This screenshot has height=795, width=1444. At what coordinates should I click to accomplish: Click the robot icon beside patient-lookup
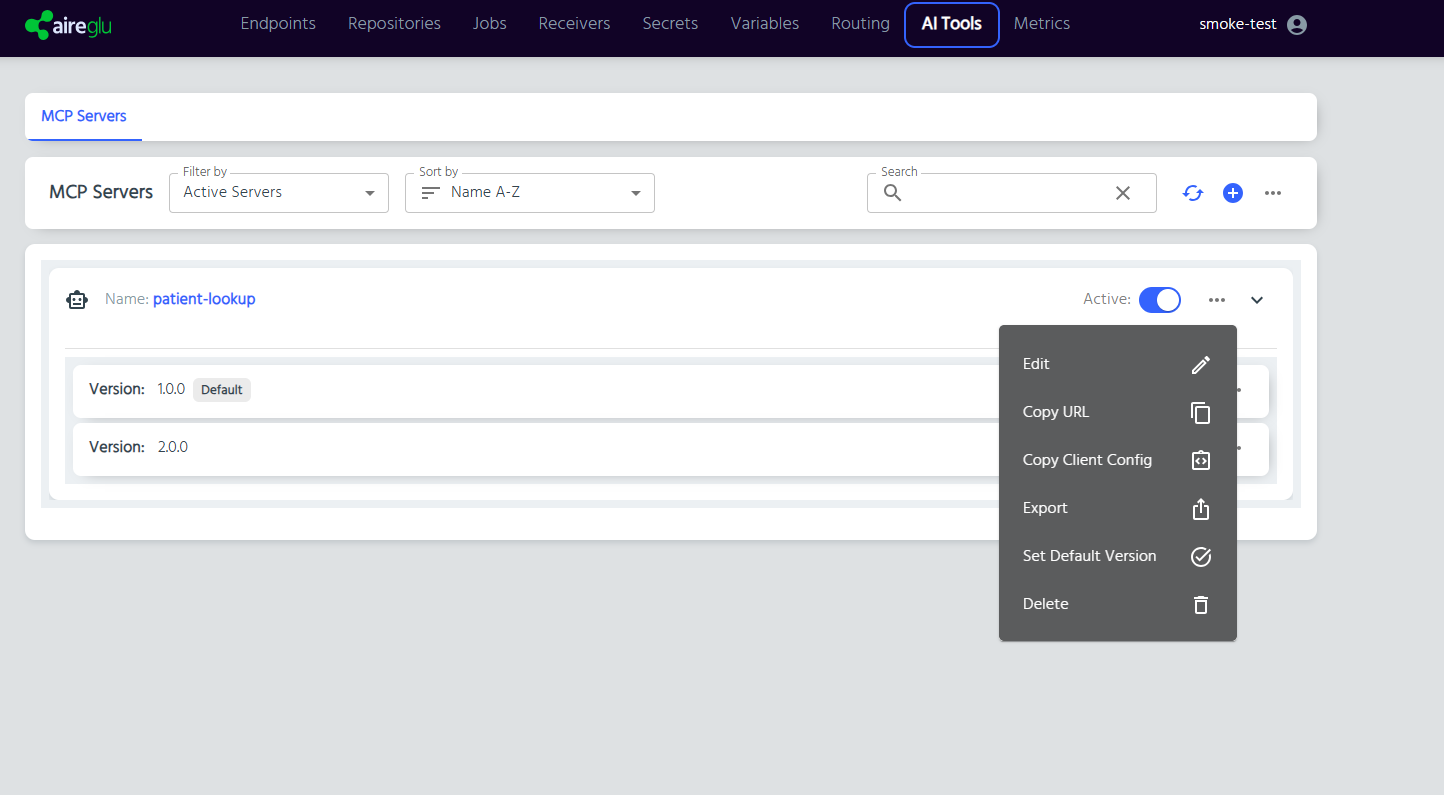click(x=77, y=300)
